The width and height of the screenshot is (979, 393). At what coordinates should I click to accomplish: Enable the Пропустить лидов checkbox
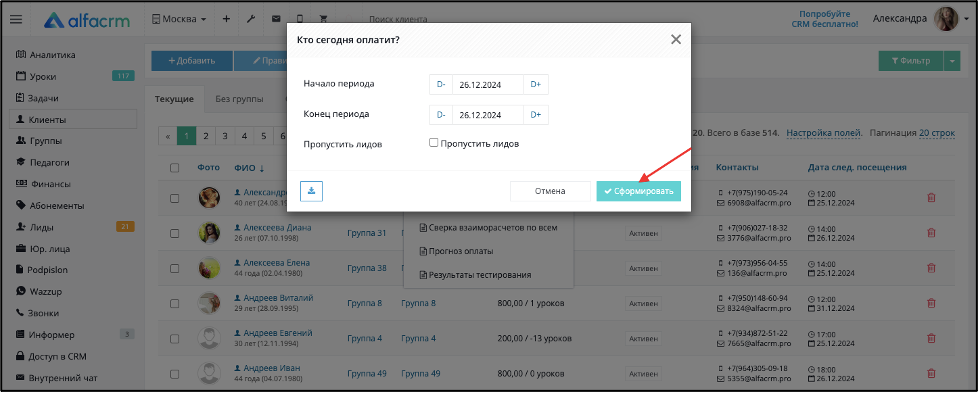pos(433,143)
